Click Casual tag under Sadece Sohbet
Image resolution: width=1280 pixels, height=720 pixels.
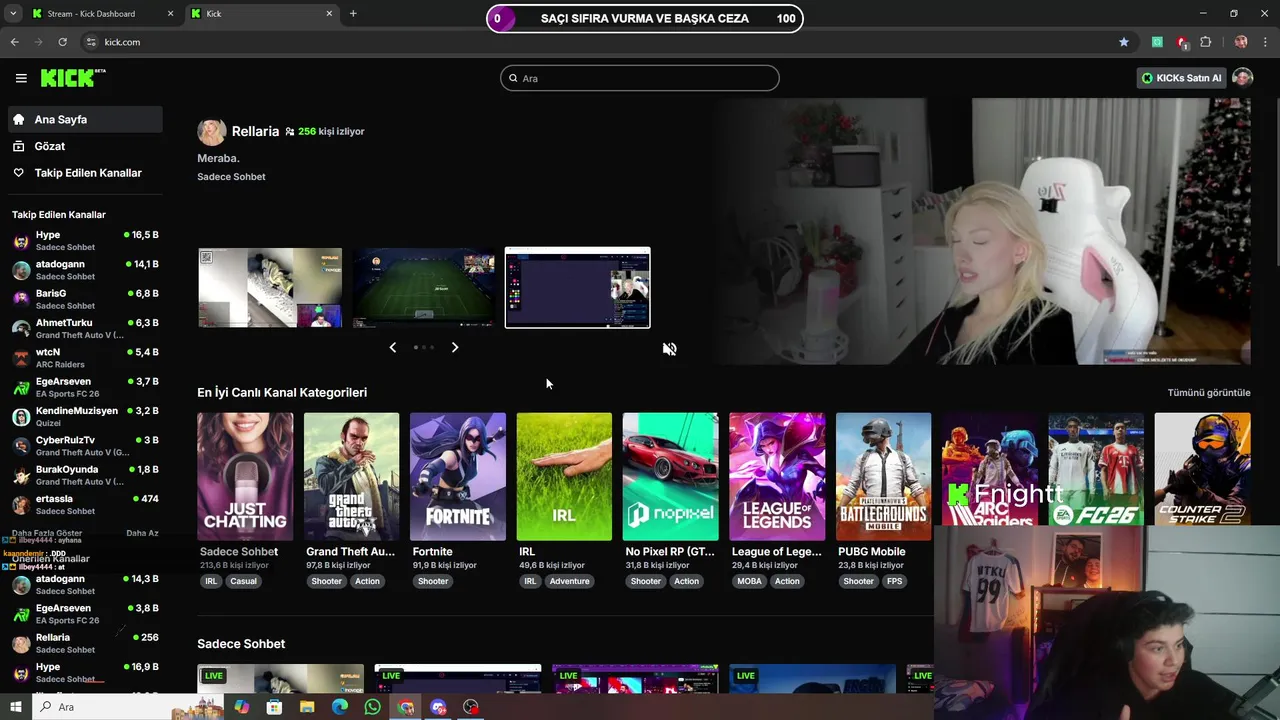point(243,581)
